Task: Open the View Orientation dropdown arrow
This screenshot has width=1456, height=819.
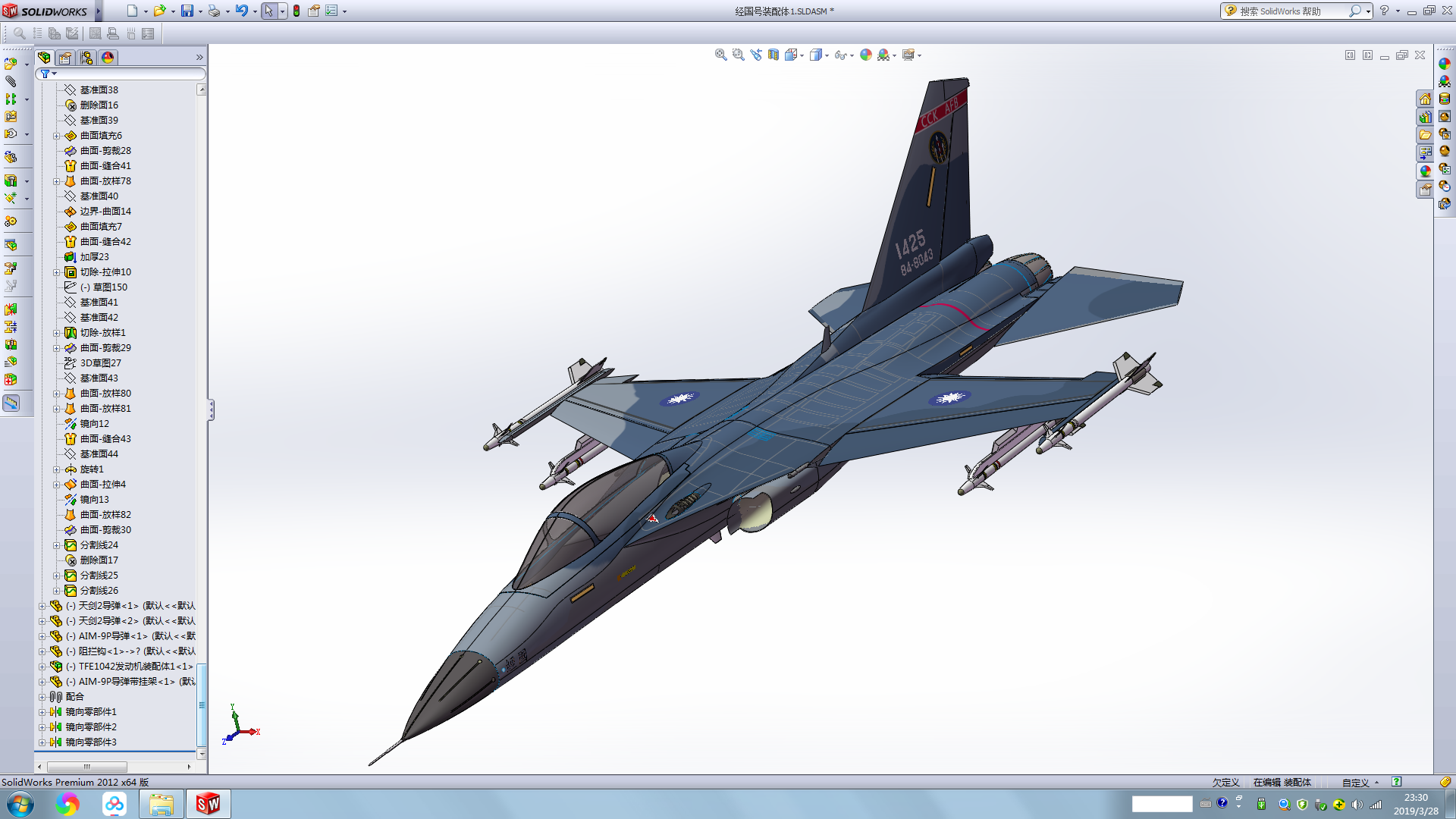Action: pos(802,55)
